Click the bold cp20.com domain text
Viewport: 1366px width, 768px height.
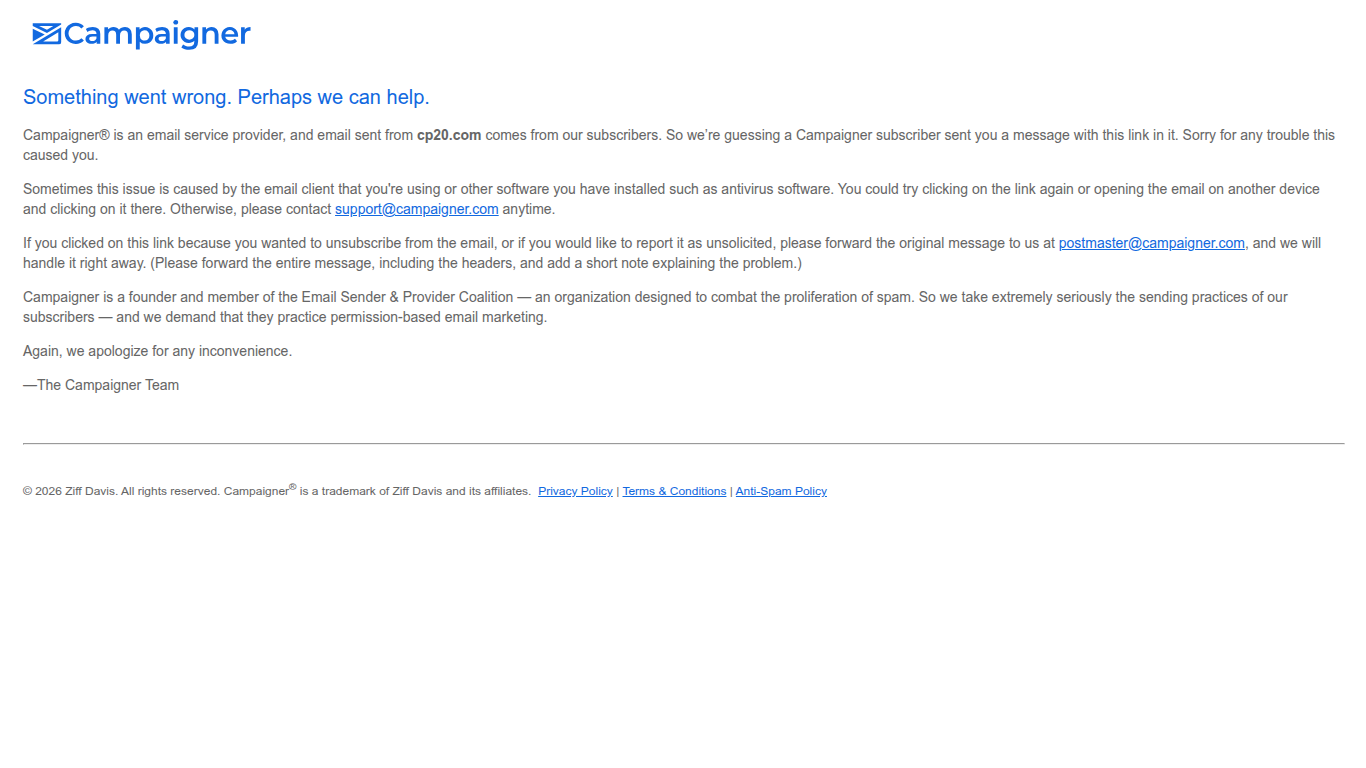point(449,135)
